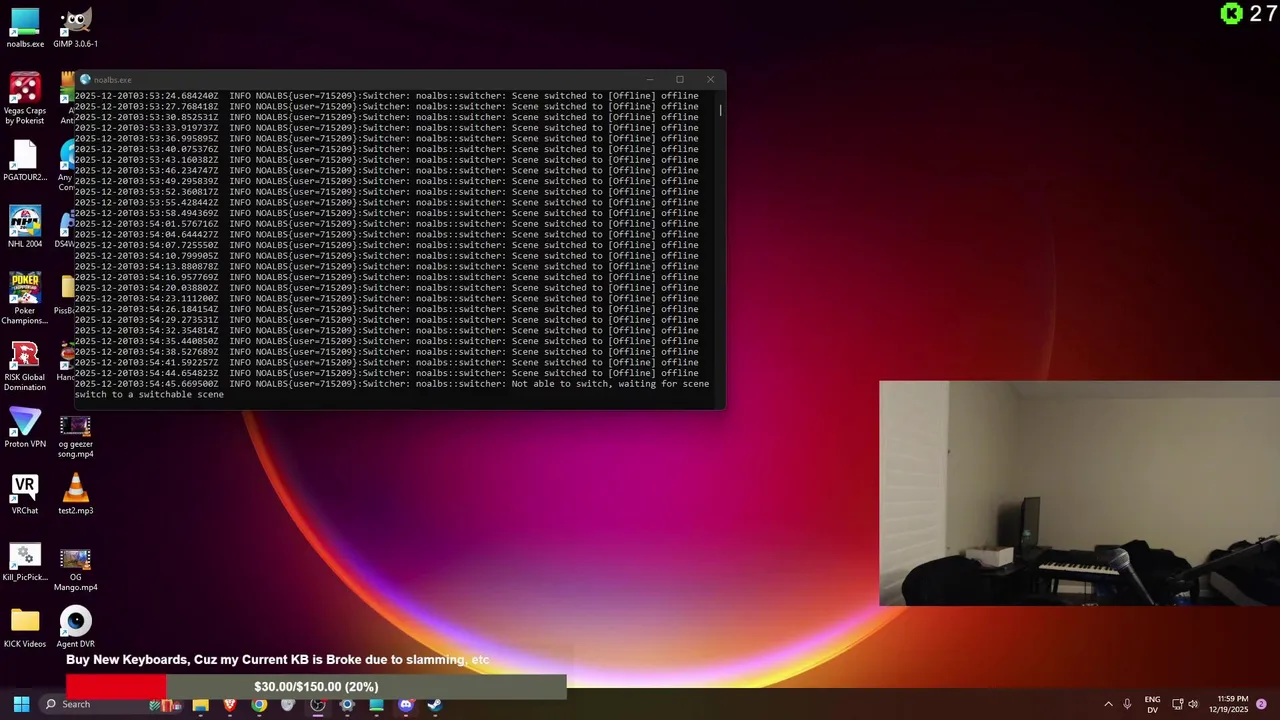This screenshot has height=720, width=1280.
Task: Select the OG Mango.mp4 video file
Action: [75, 567]
